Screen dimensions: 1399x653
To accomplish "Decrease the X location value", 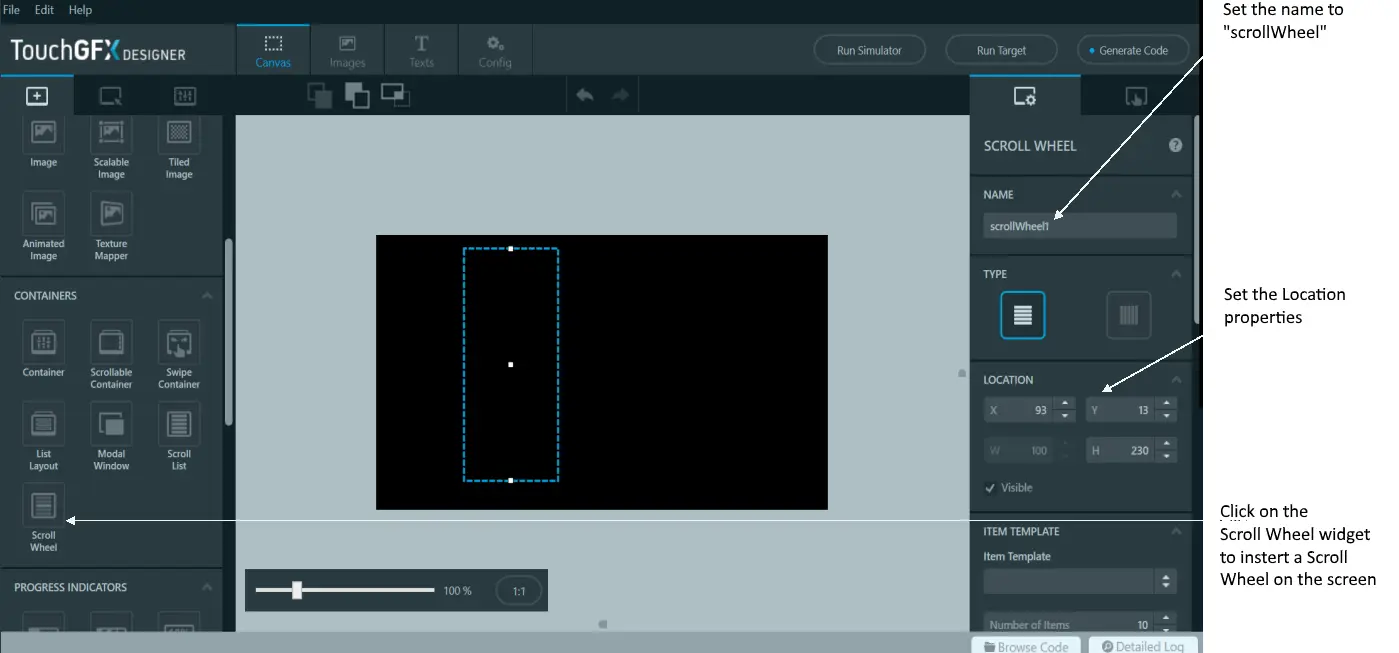I will coord(1066,416).
